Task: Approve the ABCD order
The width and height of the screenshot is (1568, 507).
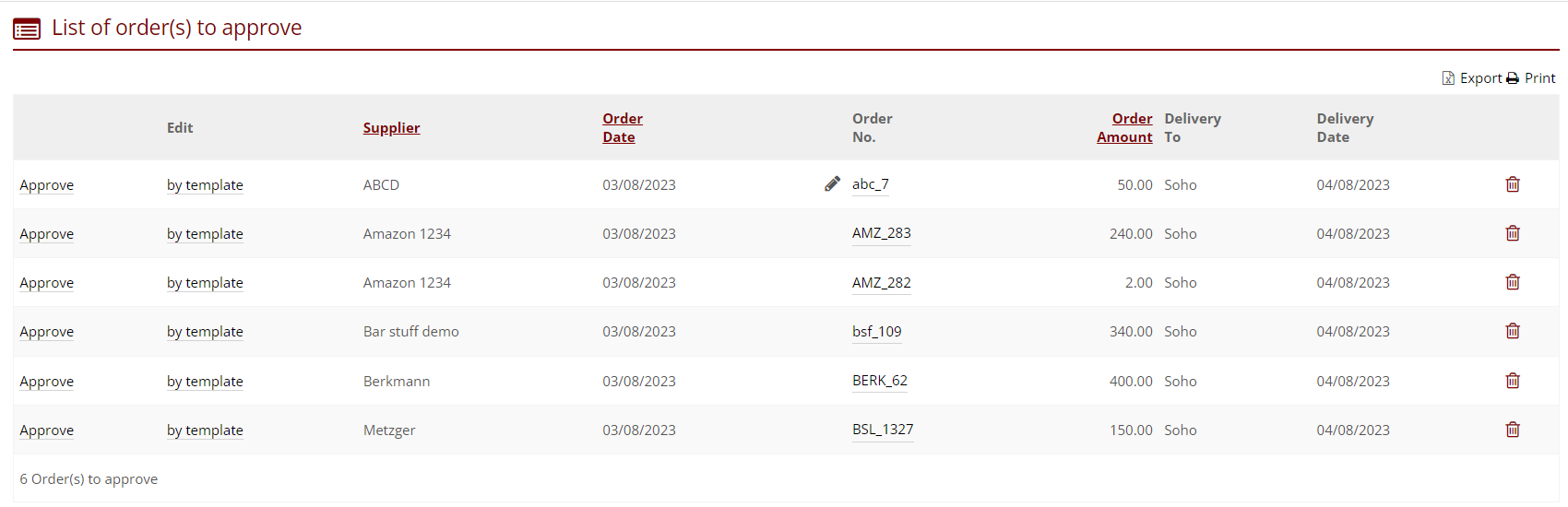Action: (47, 185)
